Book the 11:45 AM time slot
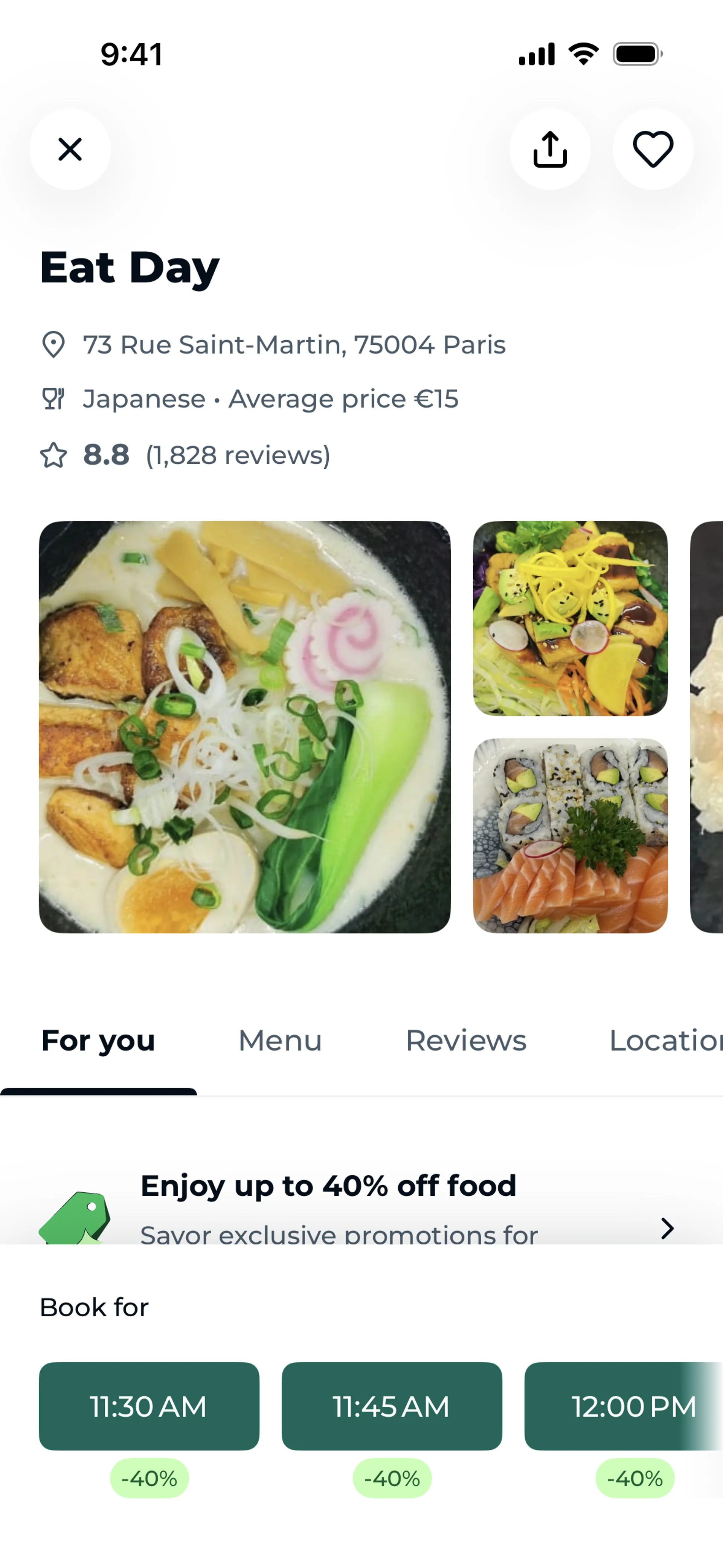The height and width of the screenshot is (1568, 723). (391, 1406)
